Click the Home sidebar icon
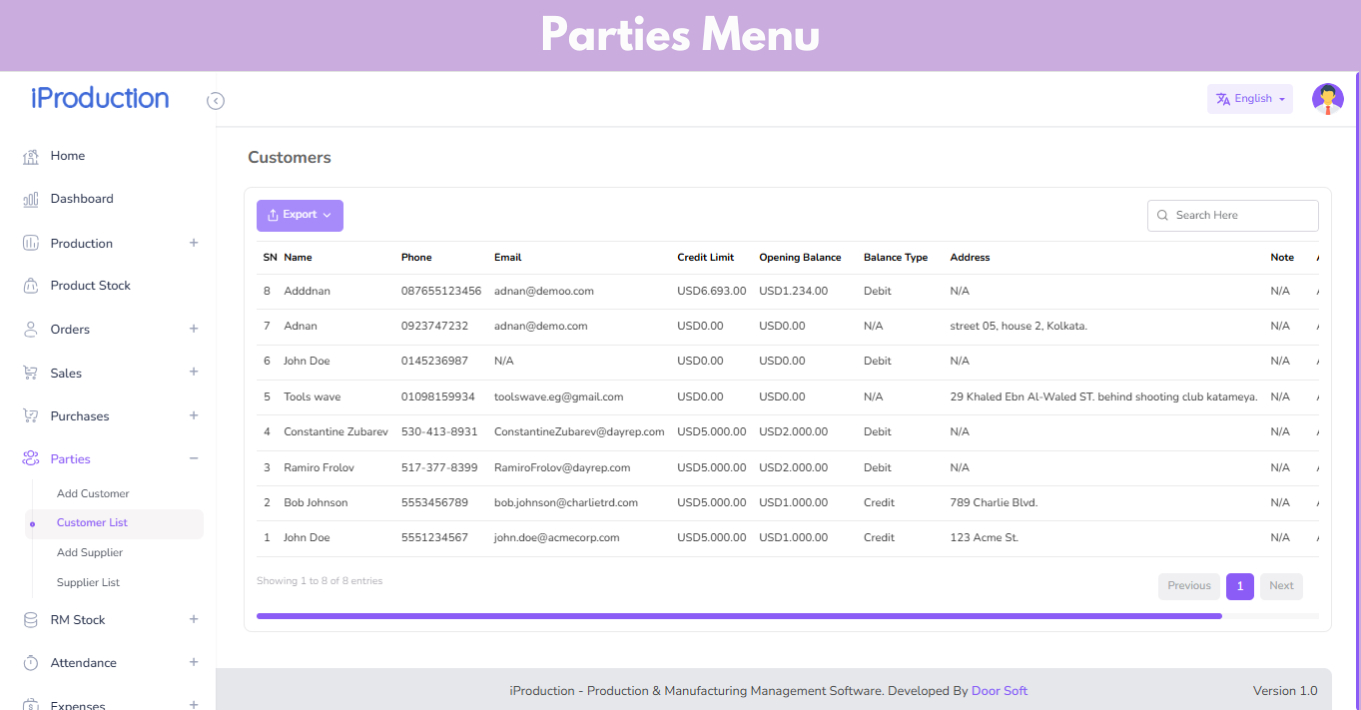1361x710 pixels. pyautogui.click(x=31, y=156)
